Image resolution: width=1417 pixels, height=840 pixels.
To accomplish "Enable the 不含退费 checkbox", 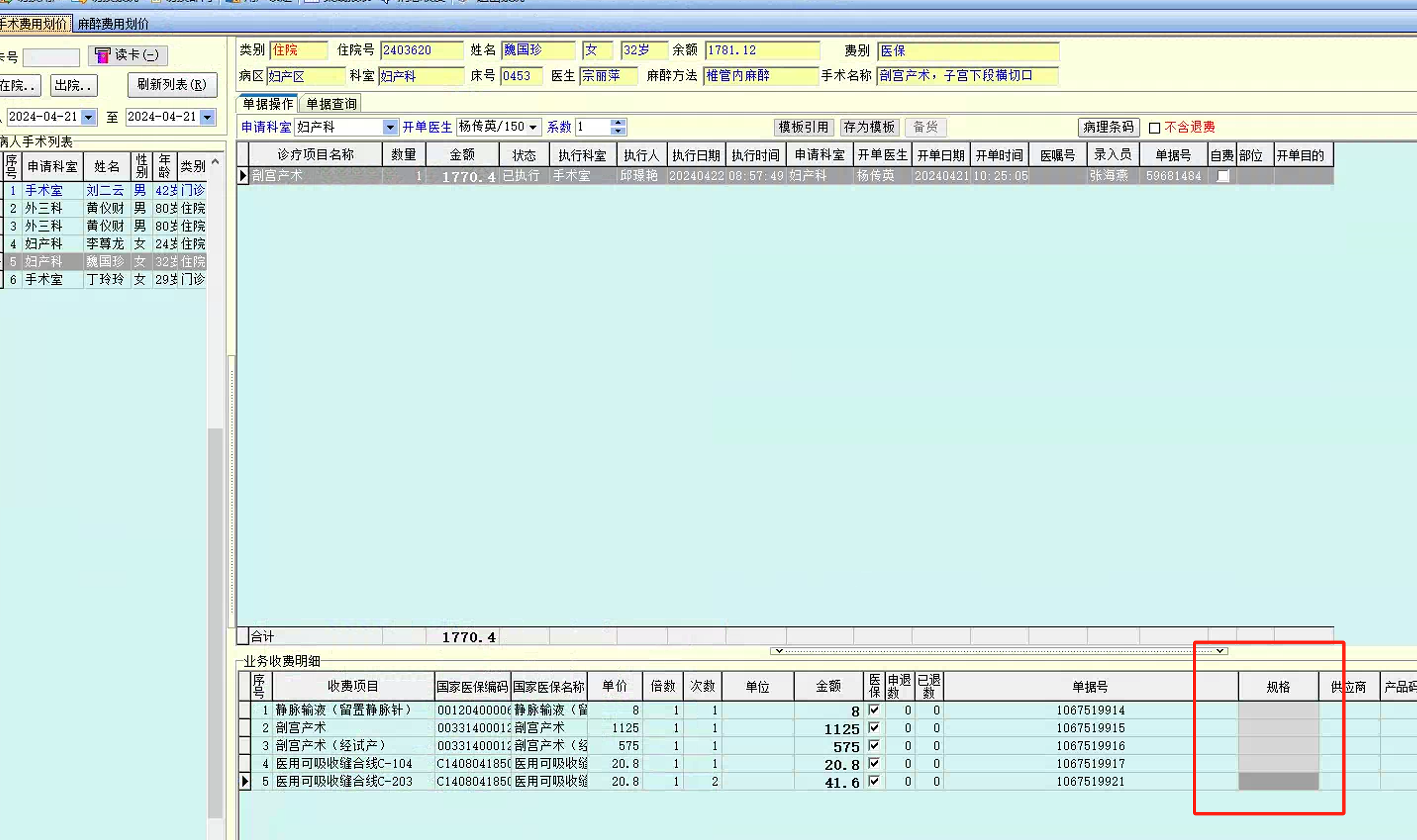I will point(1155,128).
